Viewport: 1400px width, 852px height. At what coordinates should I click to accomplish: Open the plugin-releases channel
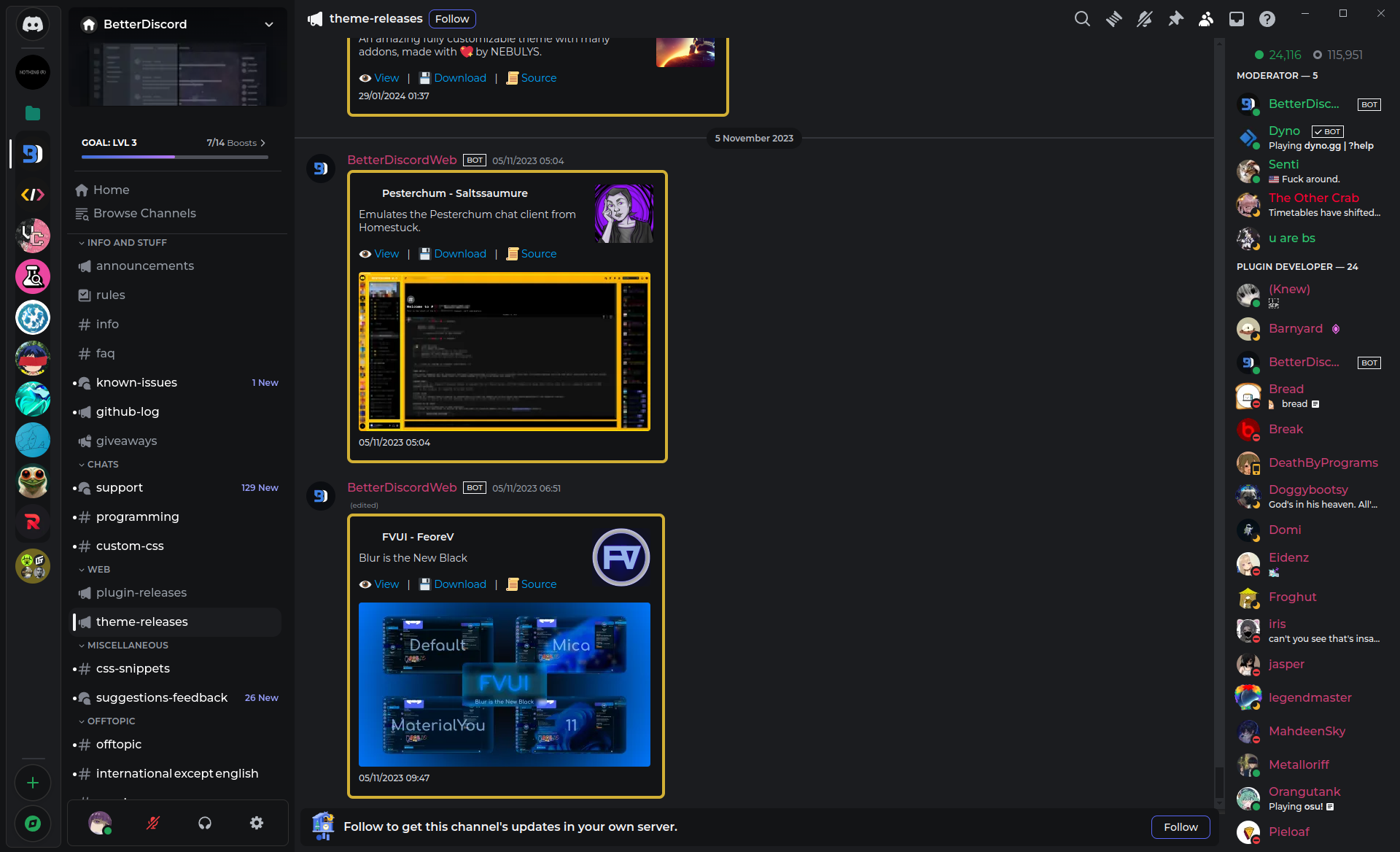pos(141,592)
